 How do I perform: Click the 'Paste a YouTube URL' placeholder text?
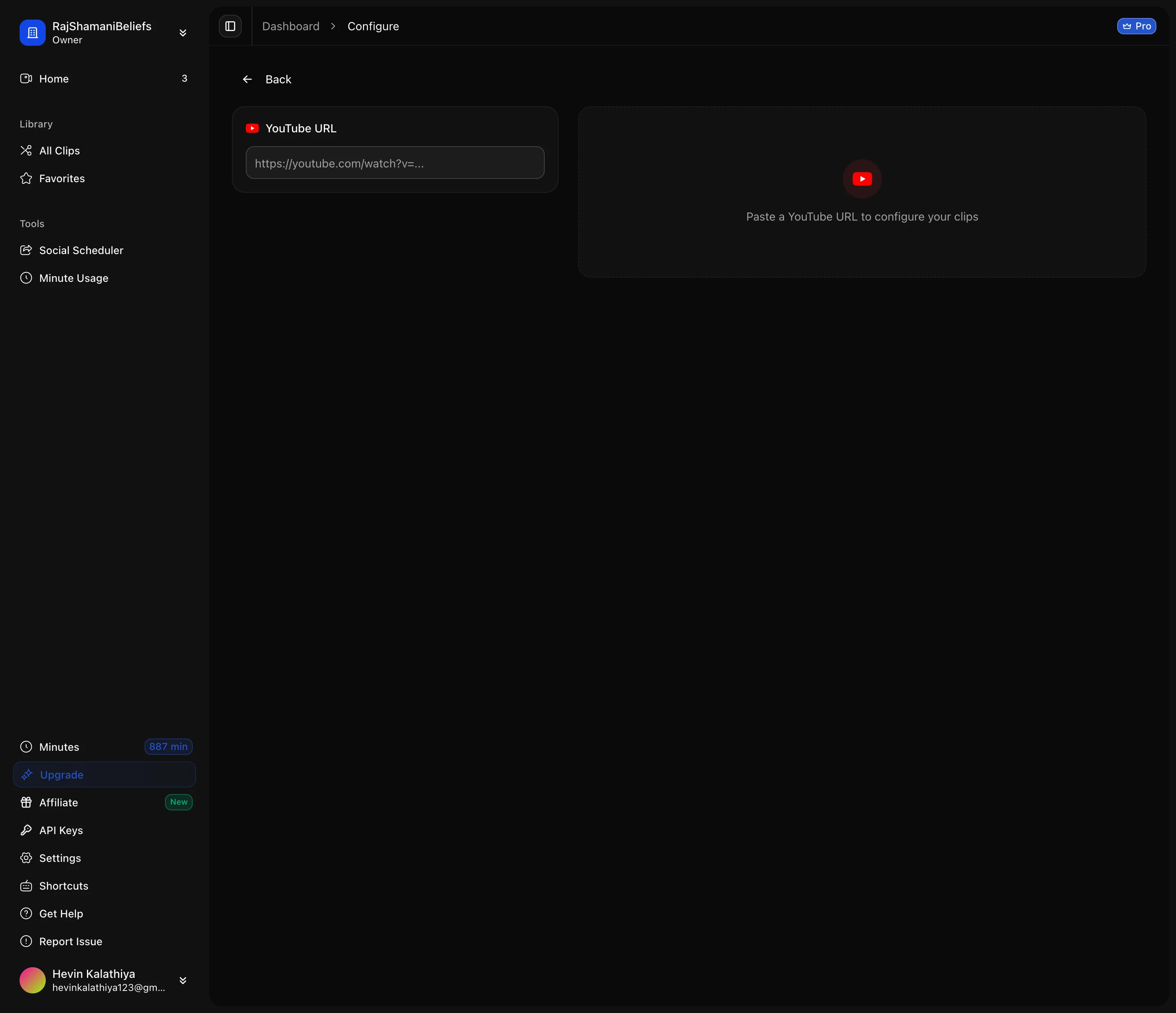(862, 217)
